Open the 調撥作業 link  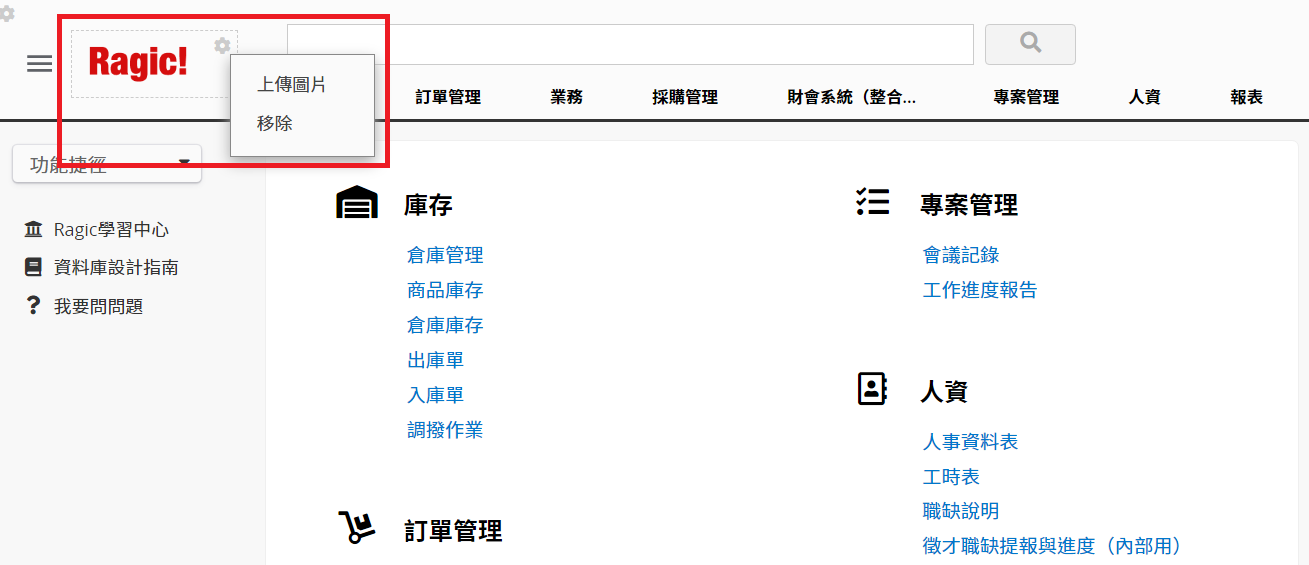(x=445, y=430)
